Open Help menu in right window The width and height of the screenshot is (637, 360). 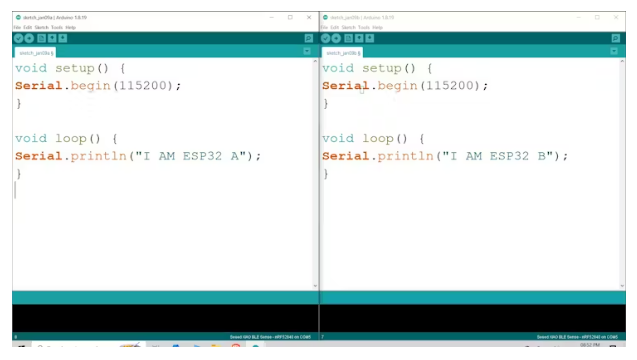[x=377, y=28]
